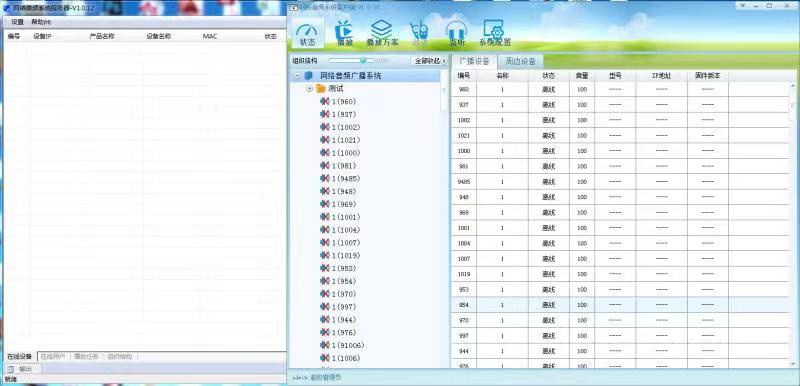Select tree item 1(944)
Image resolution: width=800 pixels, height=386 pixels.
point(344,320)
